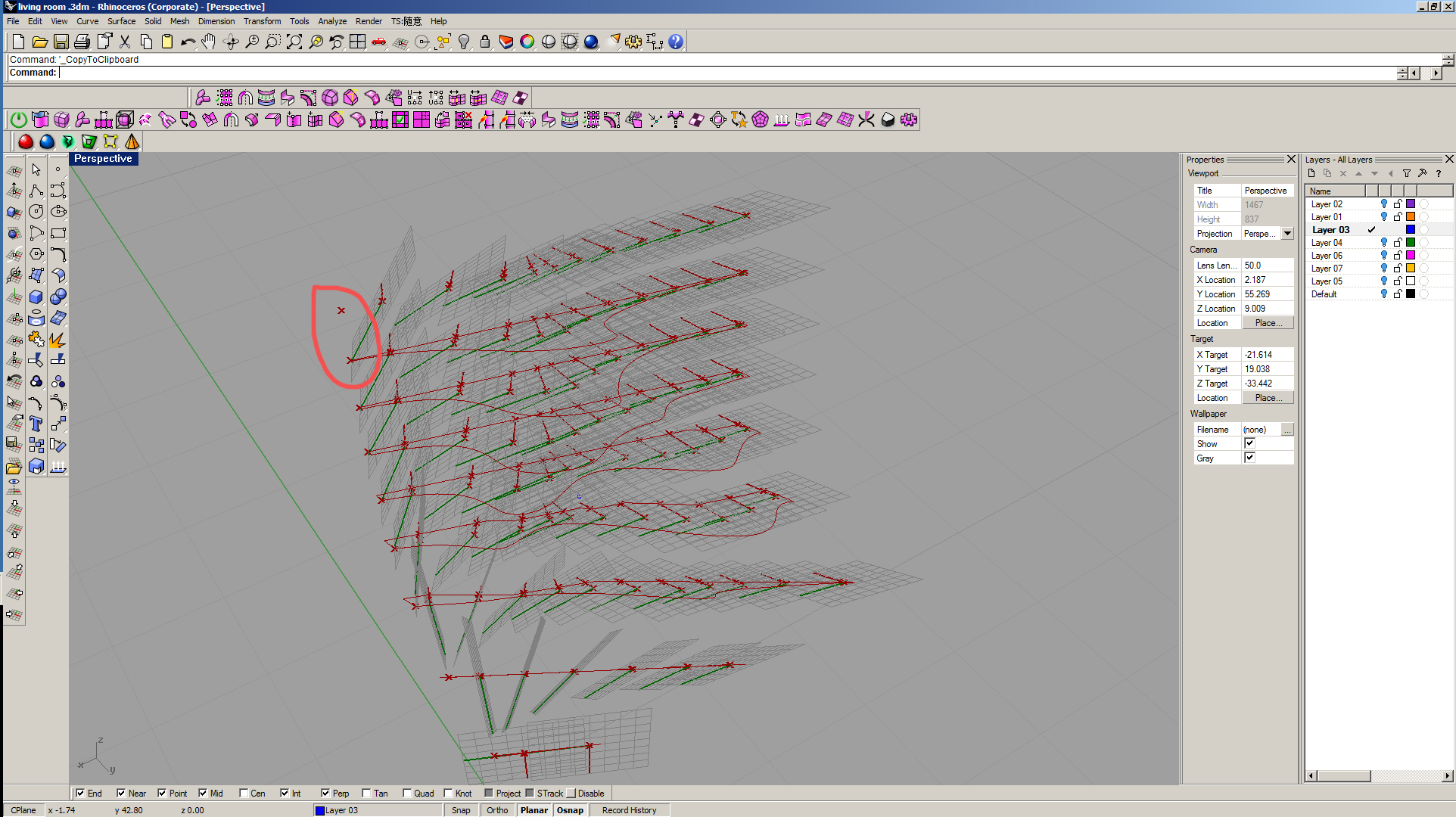Click the T-Splines green power icon
This screenshot has width=1456, height=817.
click(19, 120)
